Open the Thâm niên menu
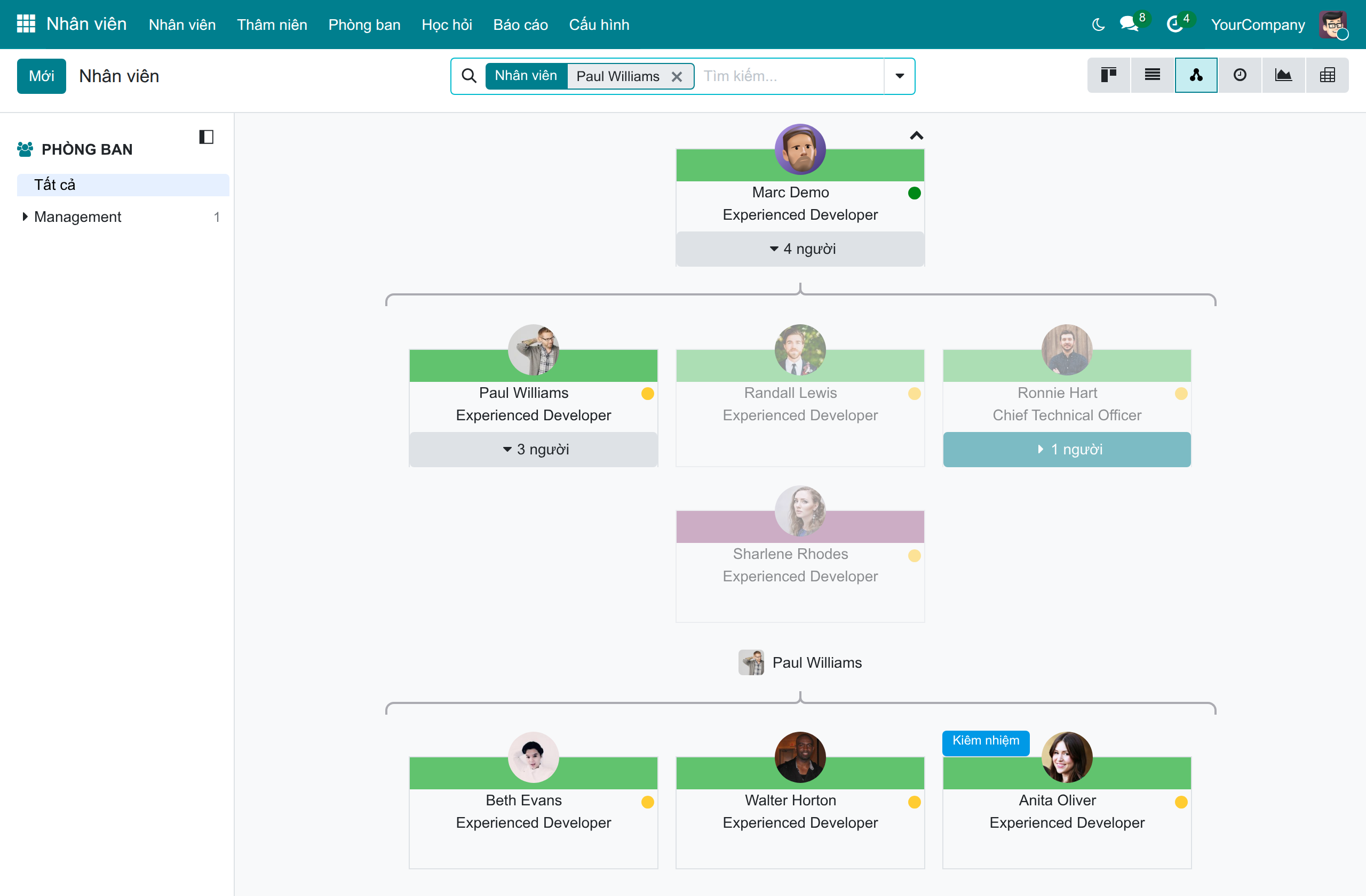Screen dimensions: 1366x896 coord(272,25)
